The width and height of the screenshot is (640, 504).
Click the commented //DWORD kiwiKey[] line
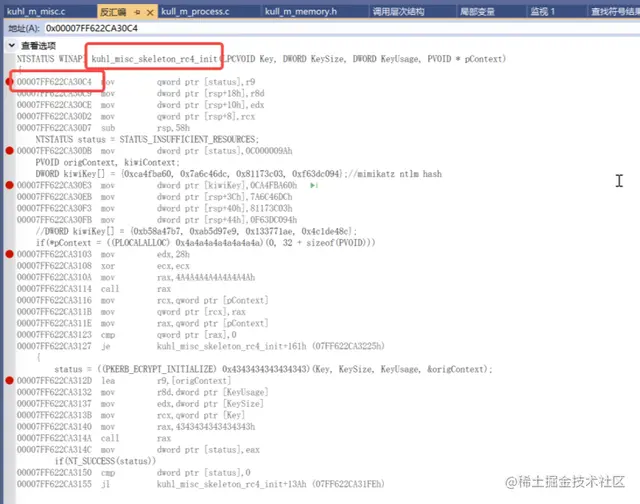(x=196, y=231)
